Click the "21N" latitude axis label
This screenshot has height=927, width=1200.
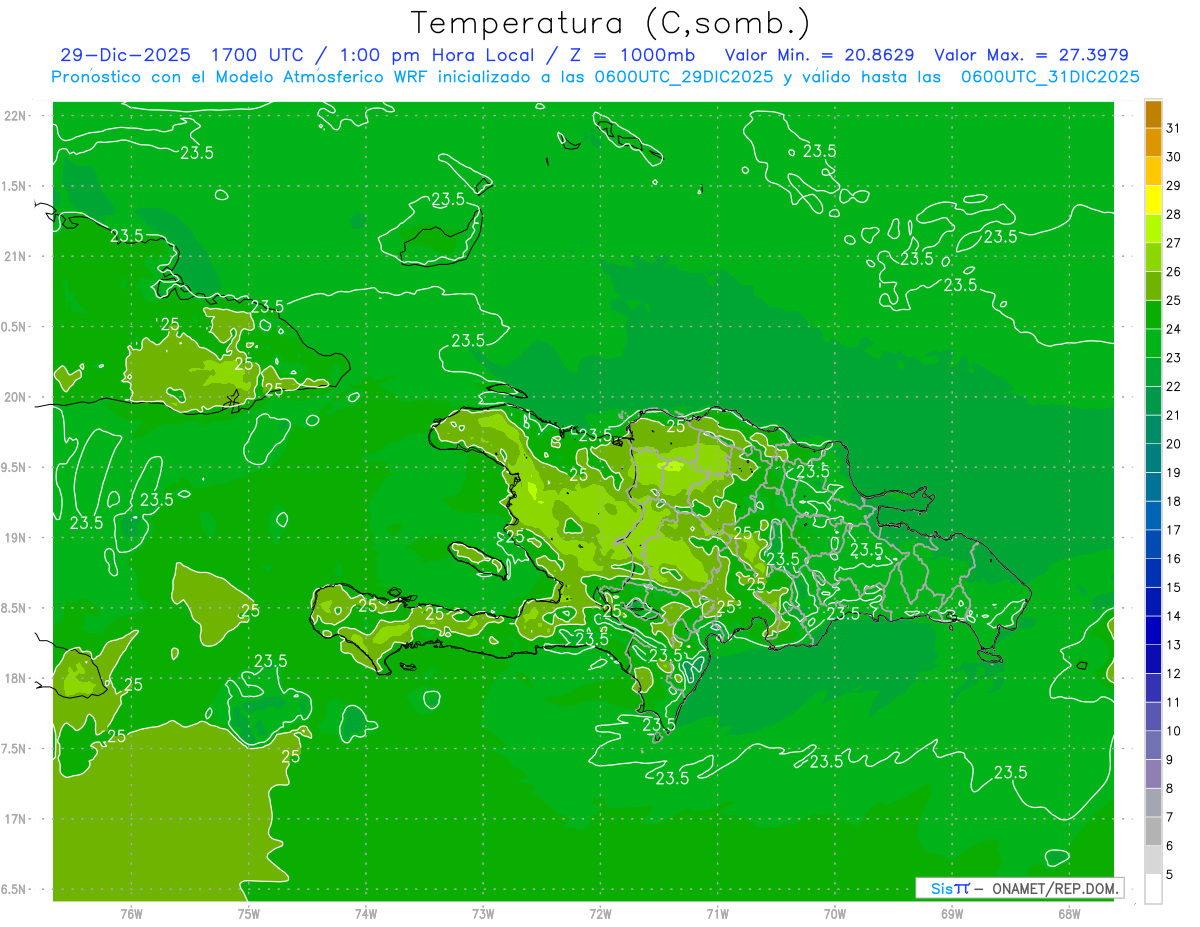pos(17,256)
